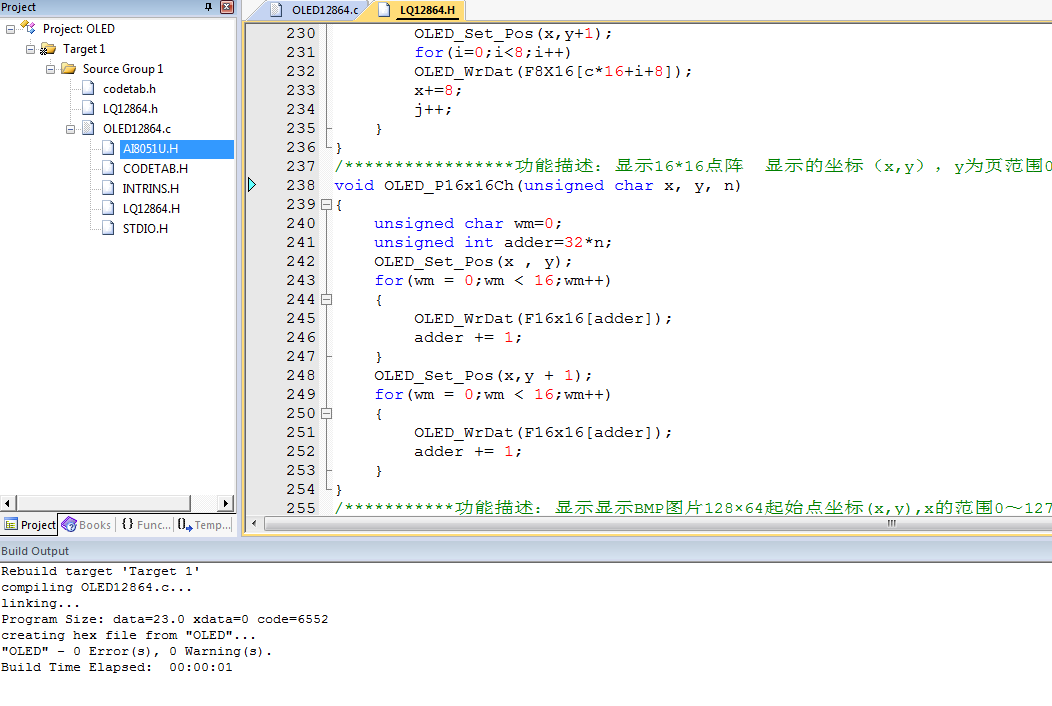1052x706 pixels.
Task: Open LQ12864.H include under OLED12864.c
Action: pos(151,209)
